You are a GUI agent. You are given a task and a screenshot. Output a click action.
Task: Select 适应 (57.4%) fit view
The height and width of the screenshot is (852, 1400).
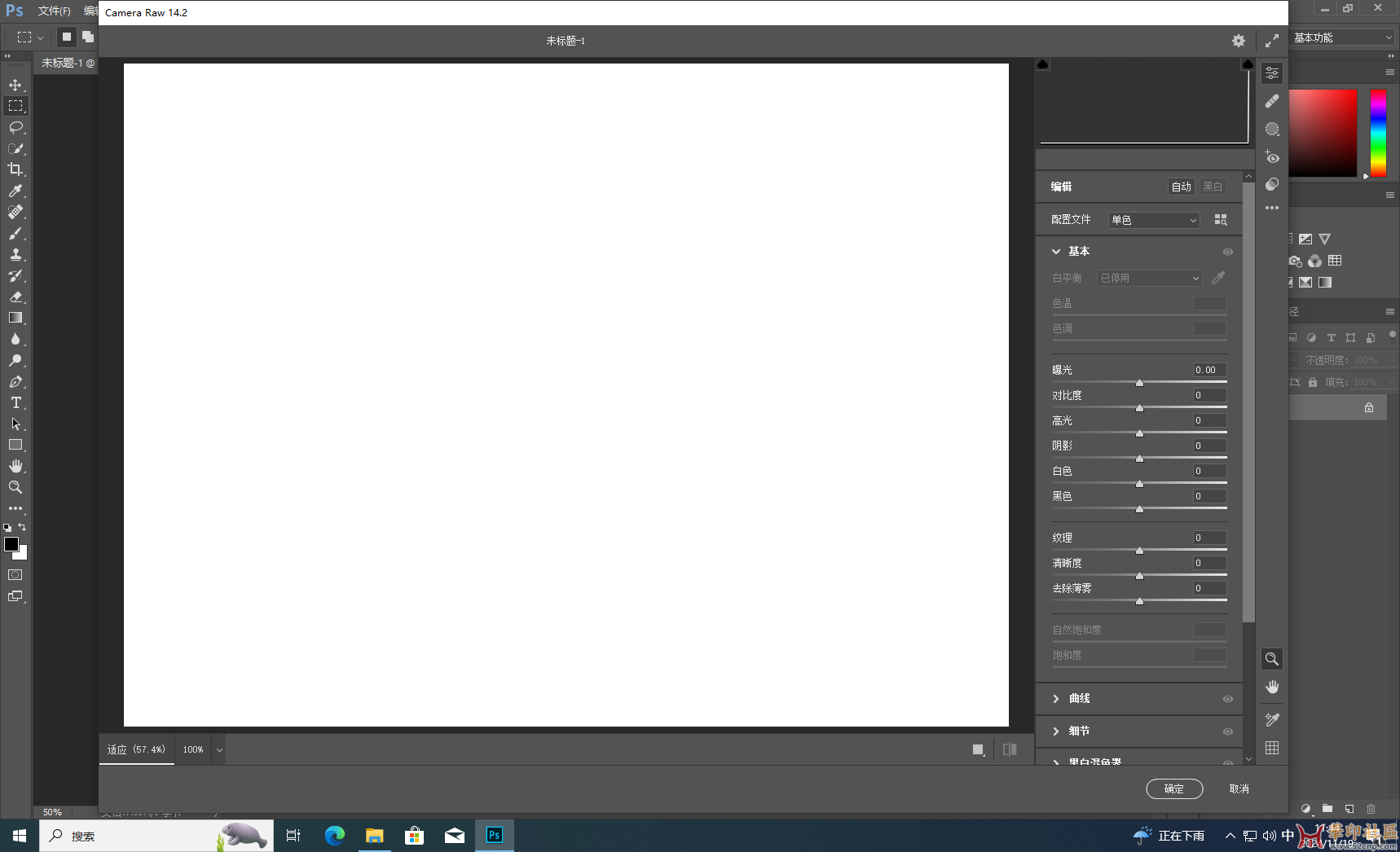point(136,749)
